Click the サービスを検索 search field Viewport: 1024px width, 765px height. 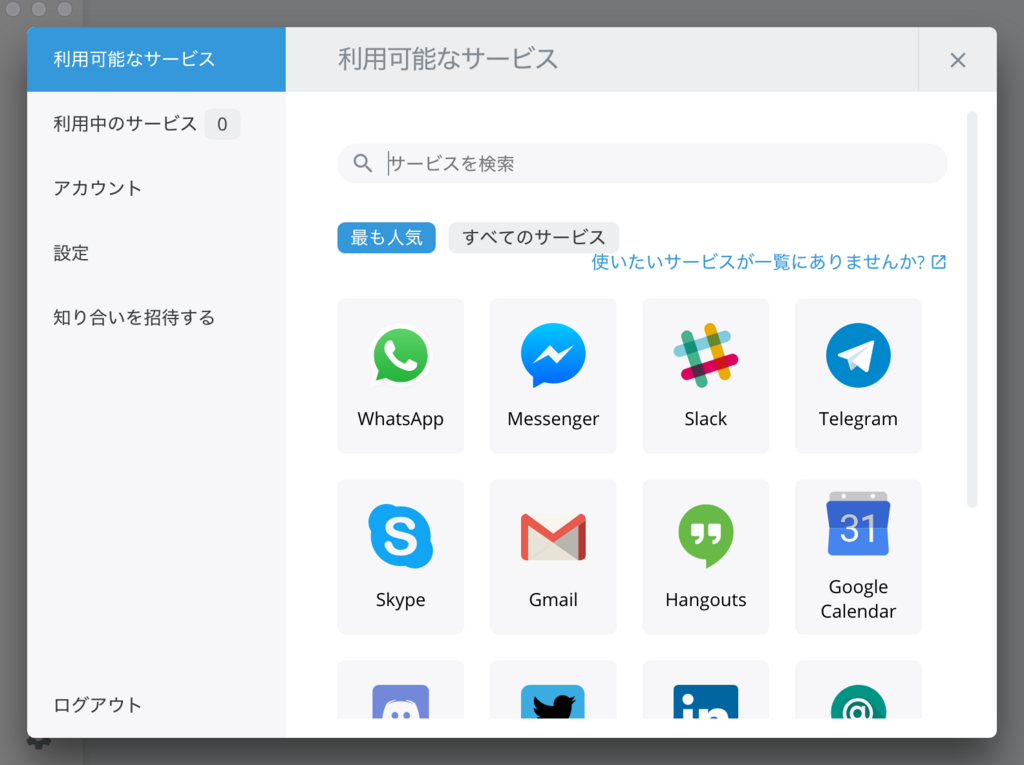pos(642,163)
